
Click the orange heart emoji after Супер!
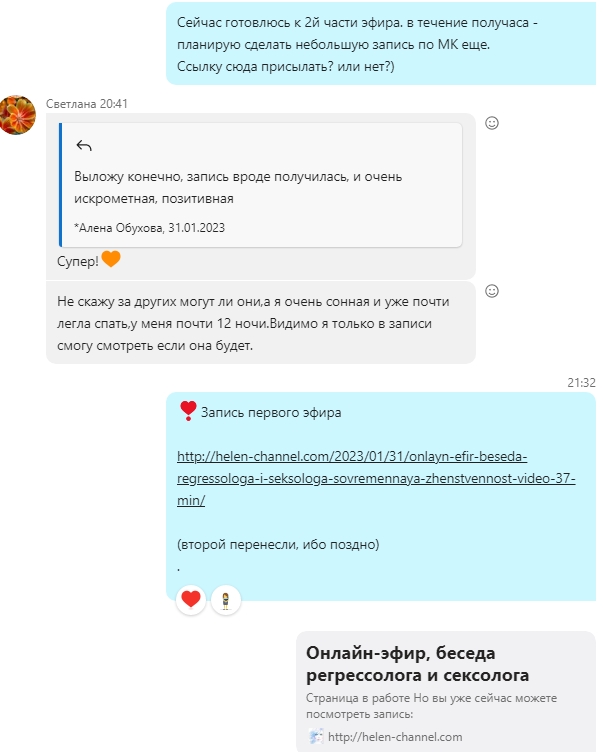tap(111, 259)
